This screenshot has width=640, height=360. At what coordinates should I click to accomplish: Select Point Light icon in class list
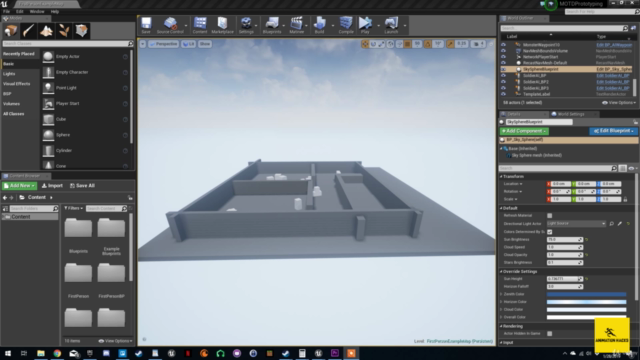[x=48, y=88]
